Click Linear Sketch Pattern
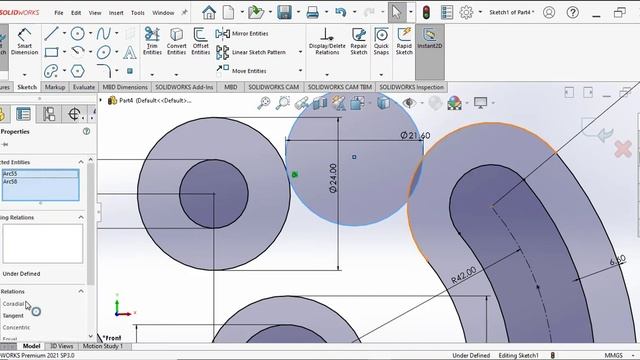 click(251, 52)
